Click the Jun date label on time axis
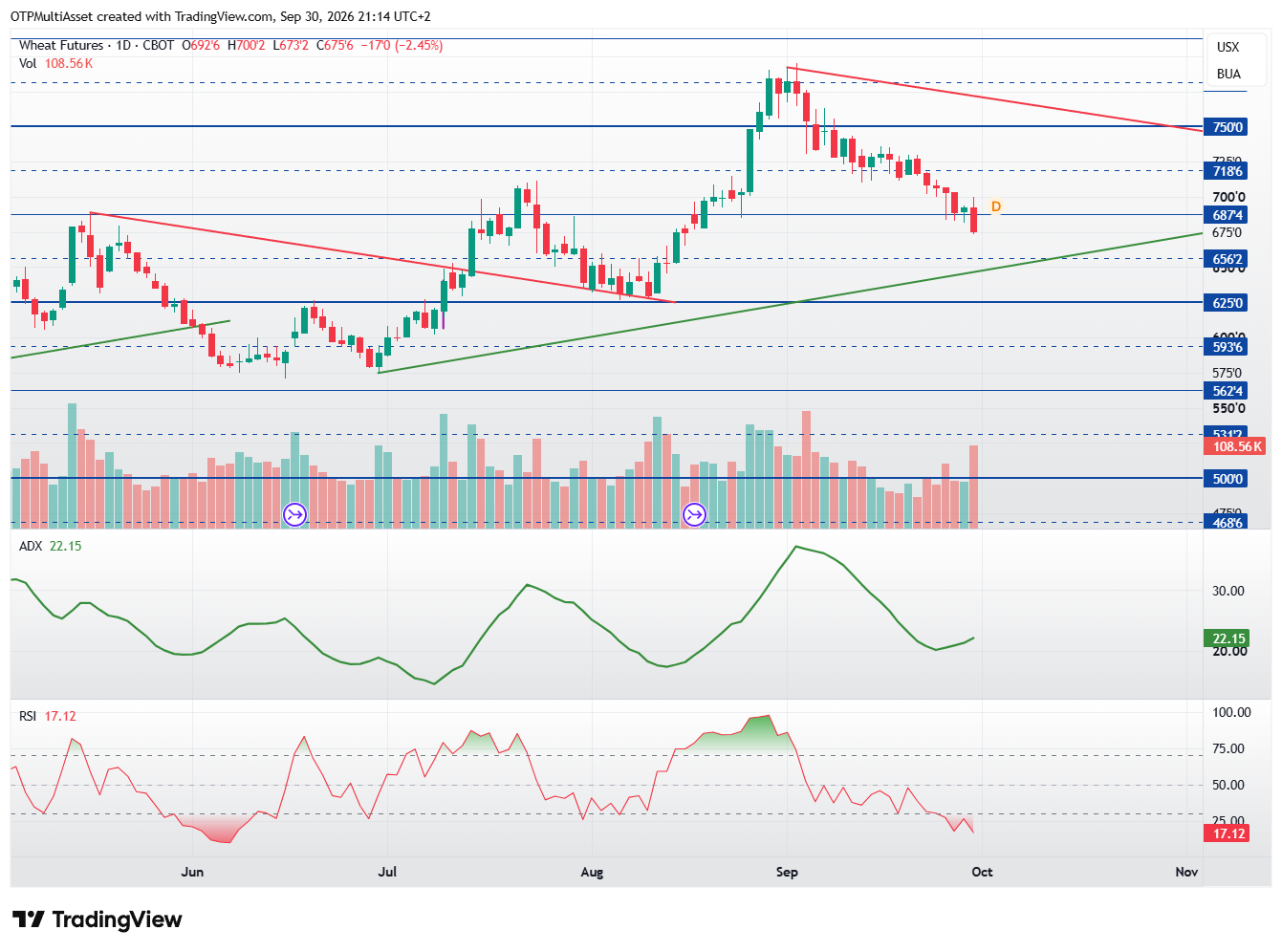The image size is (1282, 952). point(192,872)
